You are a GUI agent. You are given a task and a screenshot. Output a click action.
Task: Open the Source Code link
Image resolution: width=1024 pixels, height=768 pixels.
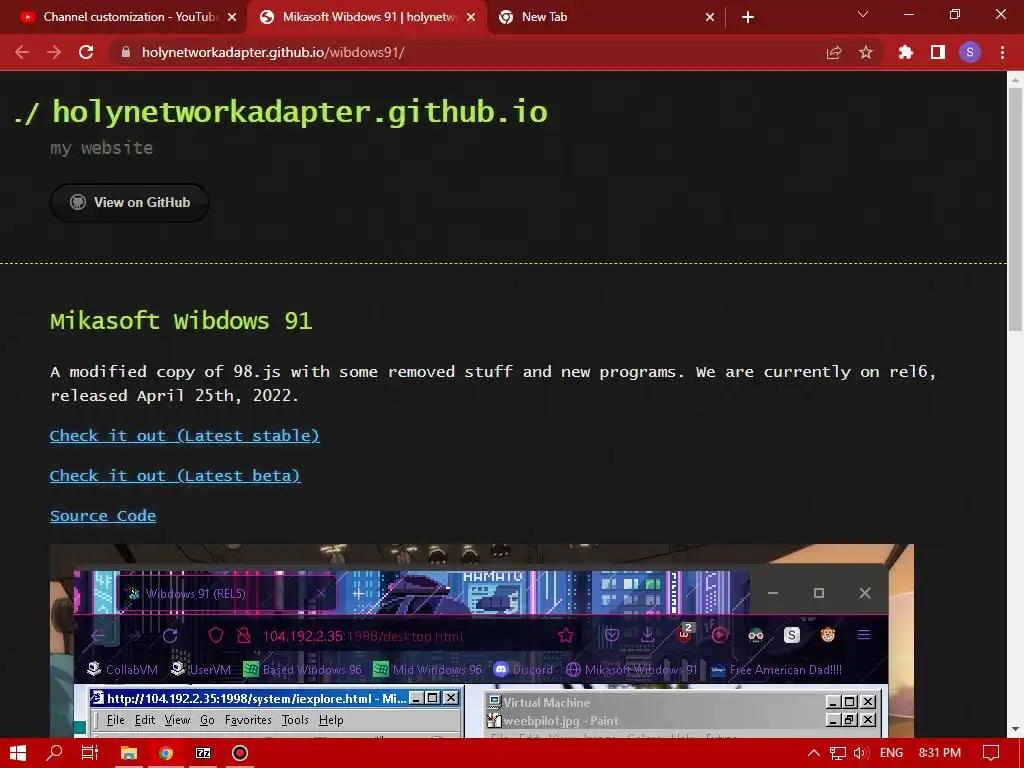103,516
